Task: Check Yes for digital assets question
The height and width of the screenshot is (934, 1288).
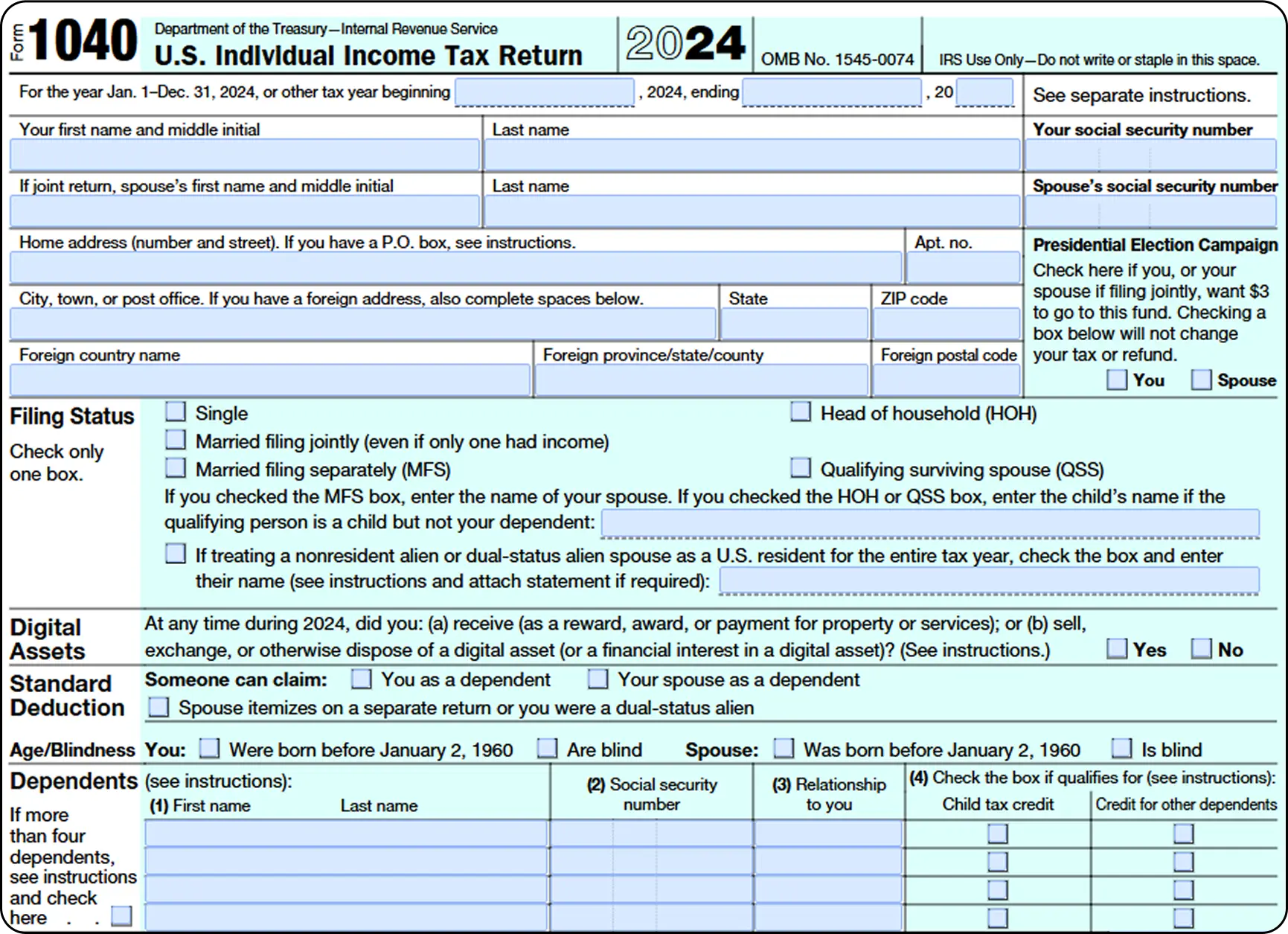Action: tap(1116, 647)
